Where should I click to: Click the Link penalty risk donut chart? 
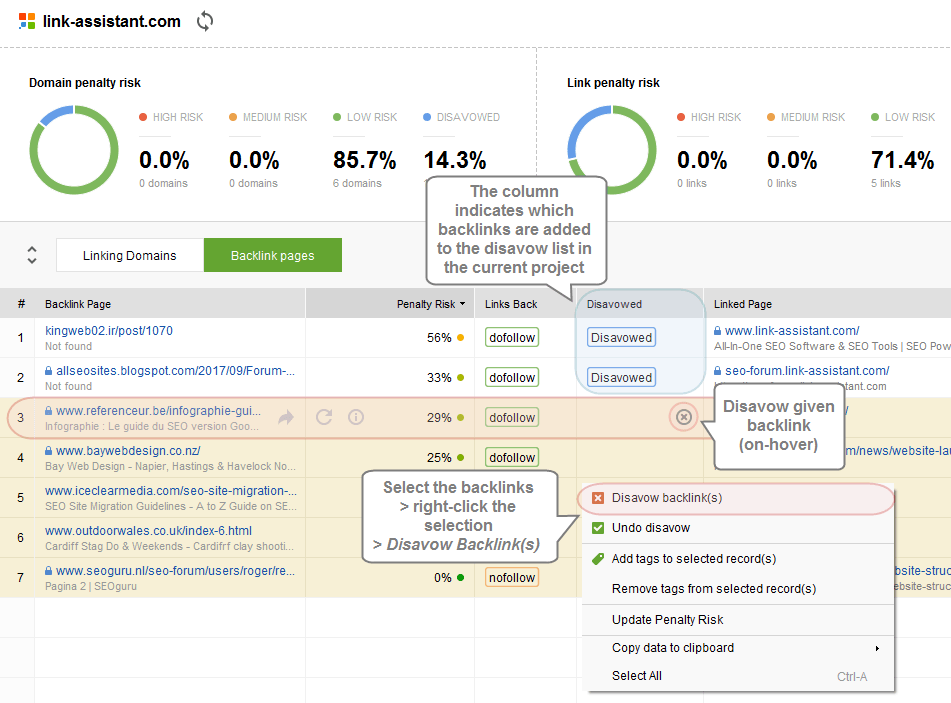(x=611, y=150)
